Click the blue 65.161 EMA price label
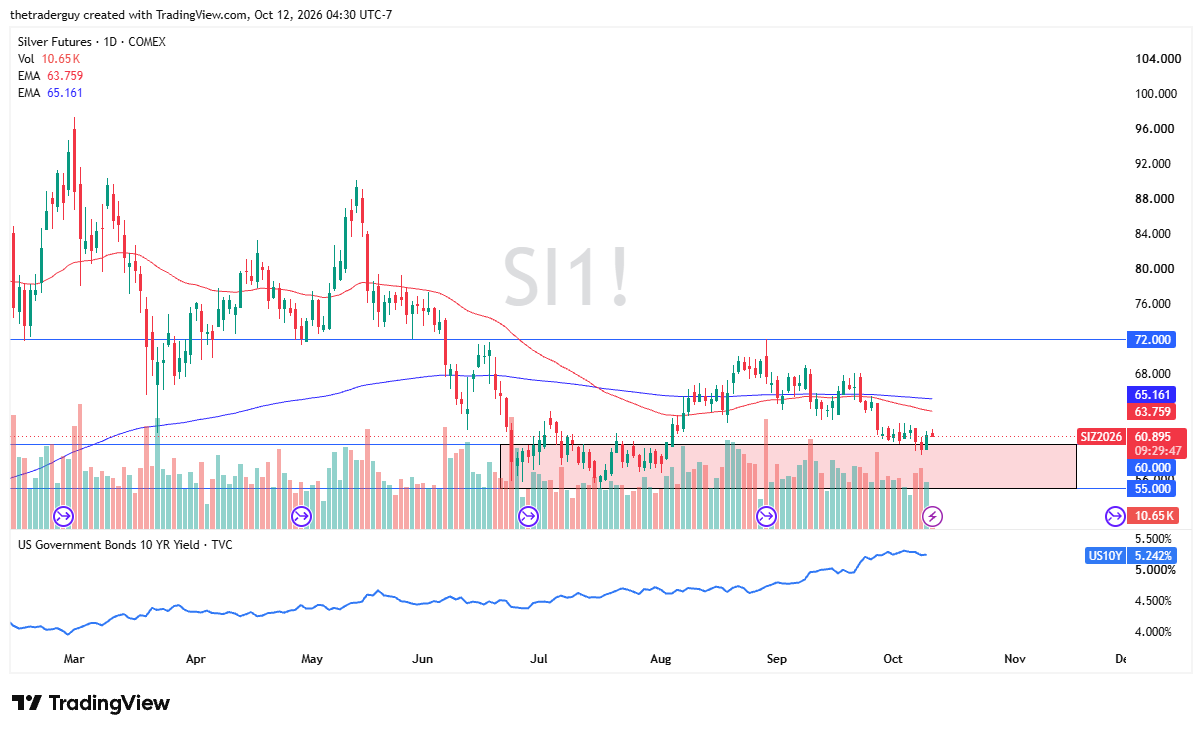This screenshot has width=1202, height=733. (1153, 394)
